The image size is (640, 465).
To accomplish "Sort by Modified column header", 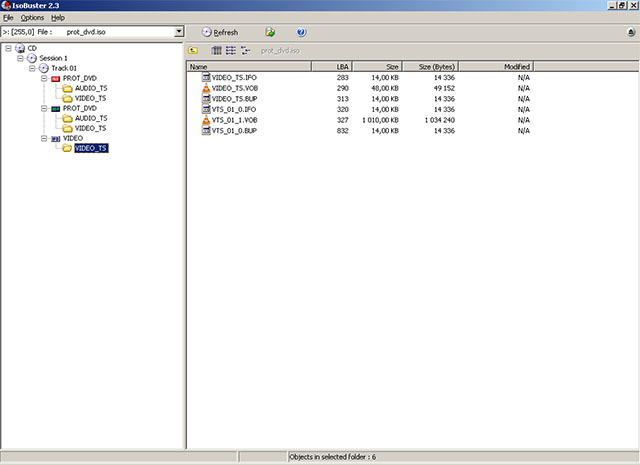I will (x=496, y=67).
